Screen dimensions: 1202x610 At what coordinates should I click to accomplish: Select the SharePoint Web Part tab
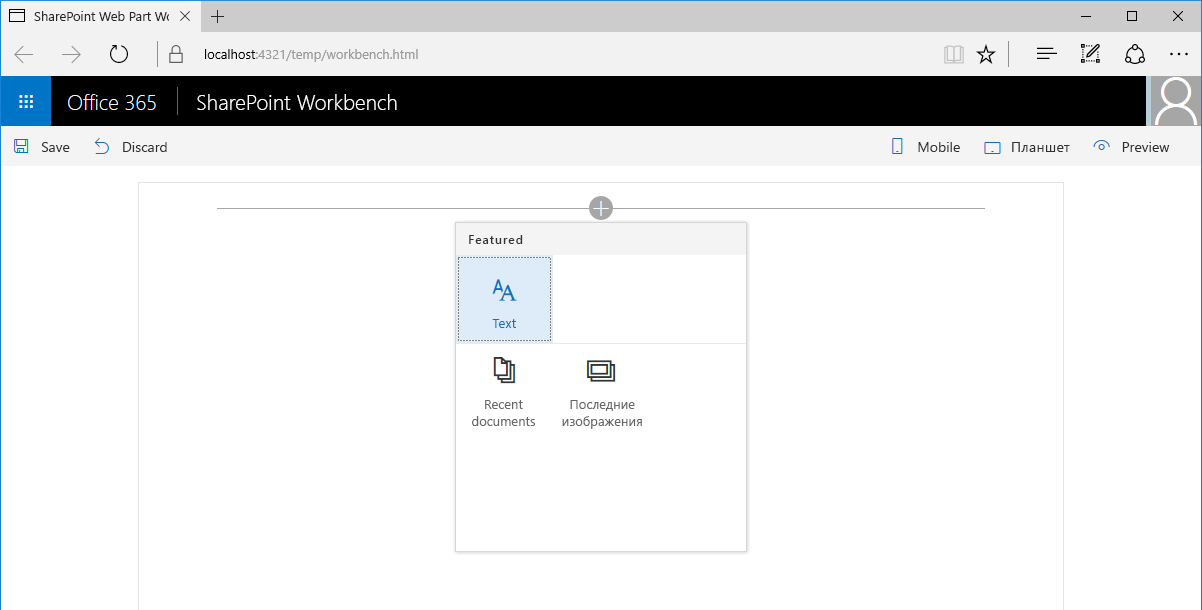click(100, 17)
